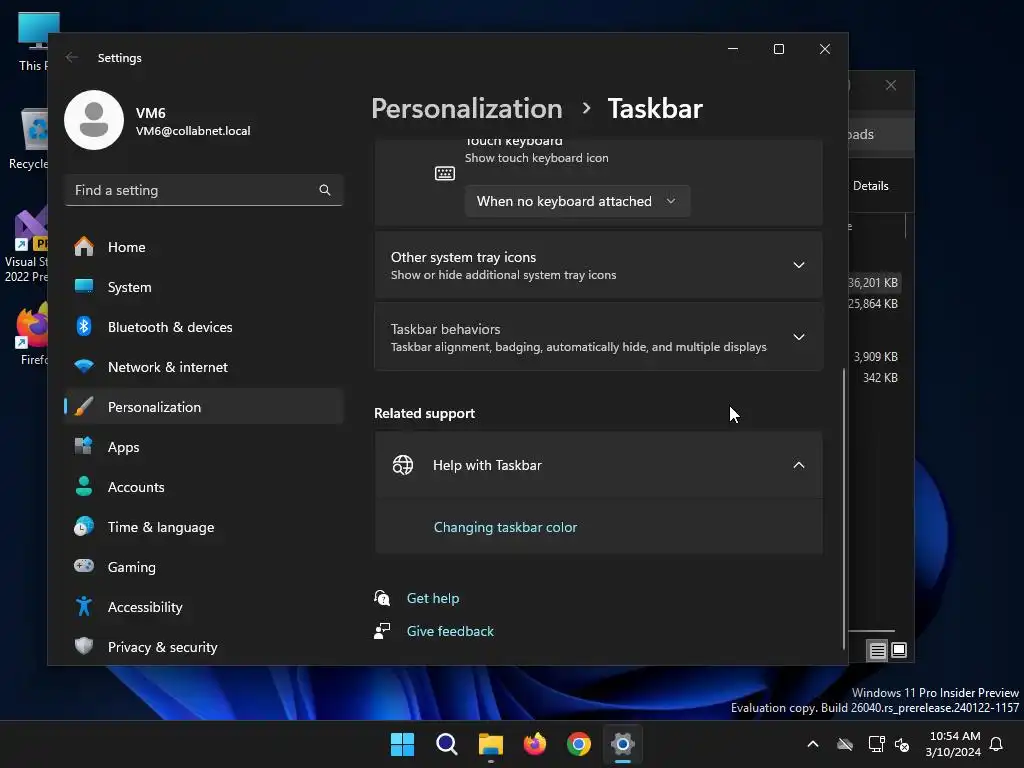The height and width of the screenshot is (768, 1024).
Task: Switch File Explorer to large thumbnails view
Action: tap(899, 650)
